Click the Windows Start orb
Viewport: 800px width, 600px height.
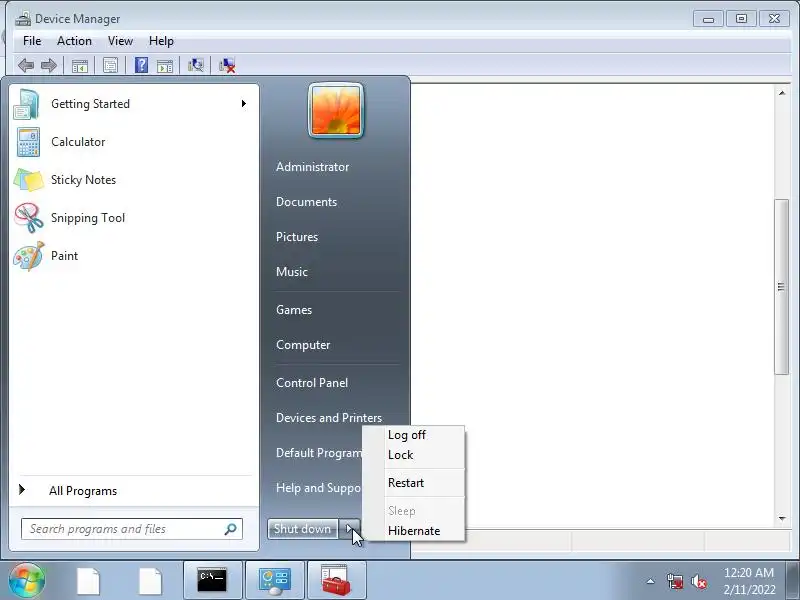coord(27,580)
